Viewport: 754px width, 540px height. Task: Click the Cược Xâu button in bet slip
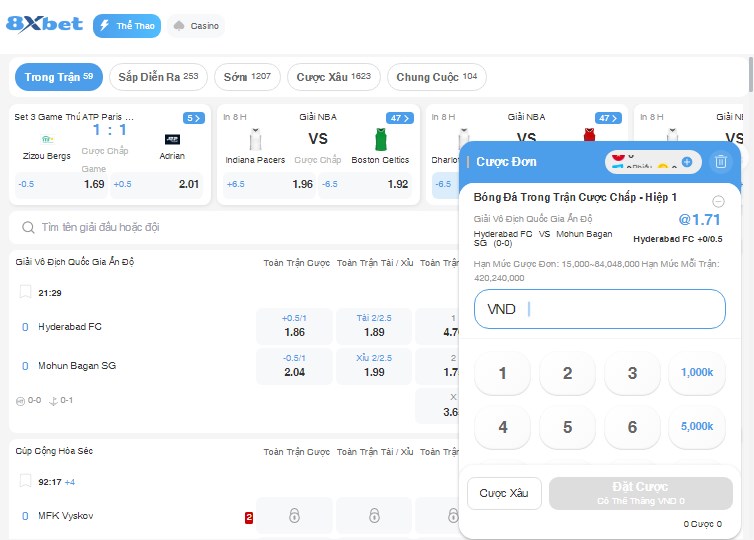pyautogui.click(x=504, y=493)
